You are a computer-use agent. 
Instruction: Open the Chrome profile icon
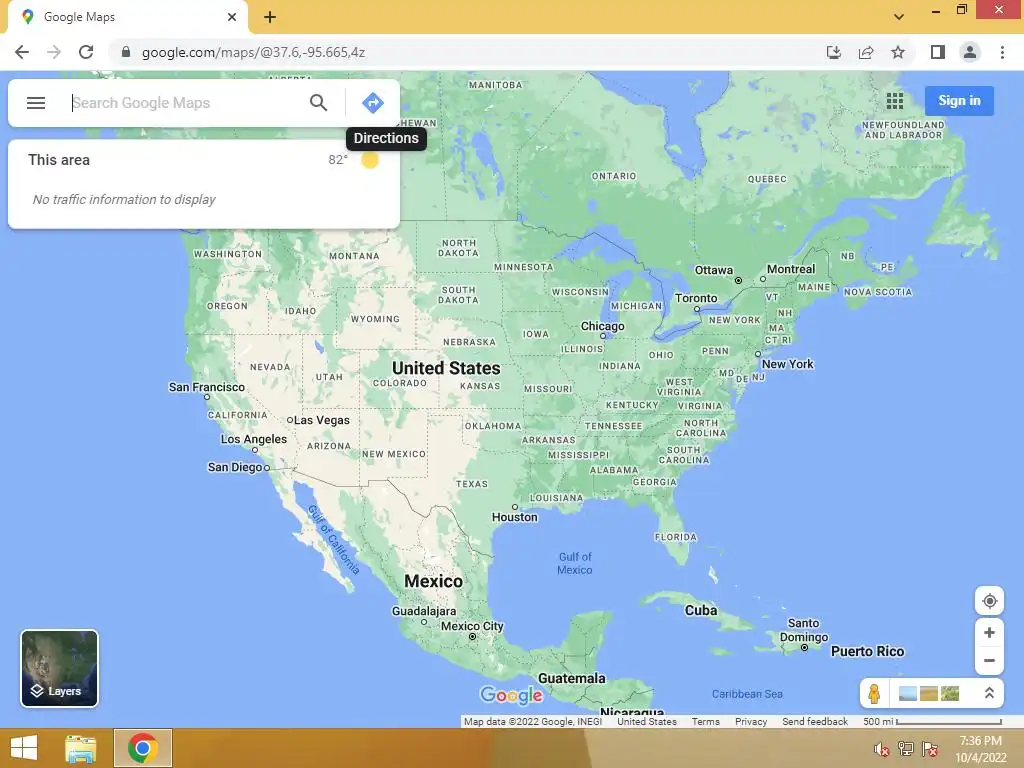click(x=970, y=52)
